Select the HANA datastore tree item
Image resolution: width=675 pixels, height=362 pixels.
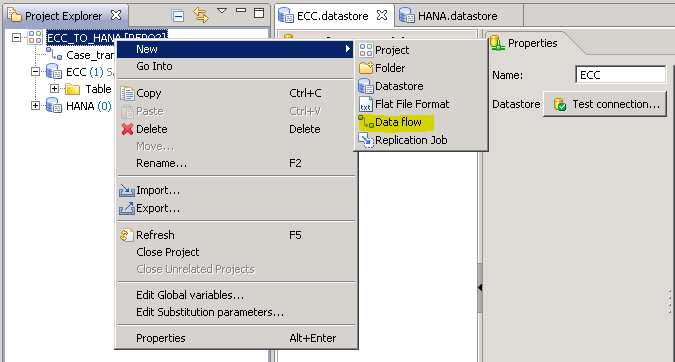[x=80, y=106]
